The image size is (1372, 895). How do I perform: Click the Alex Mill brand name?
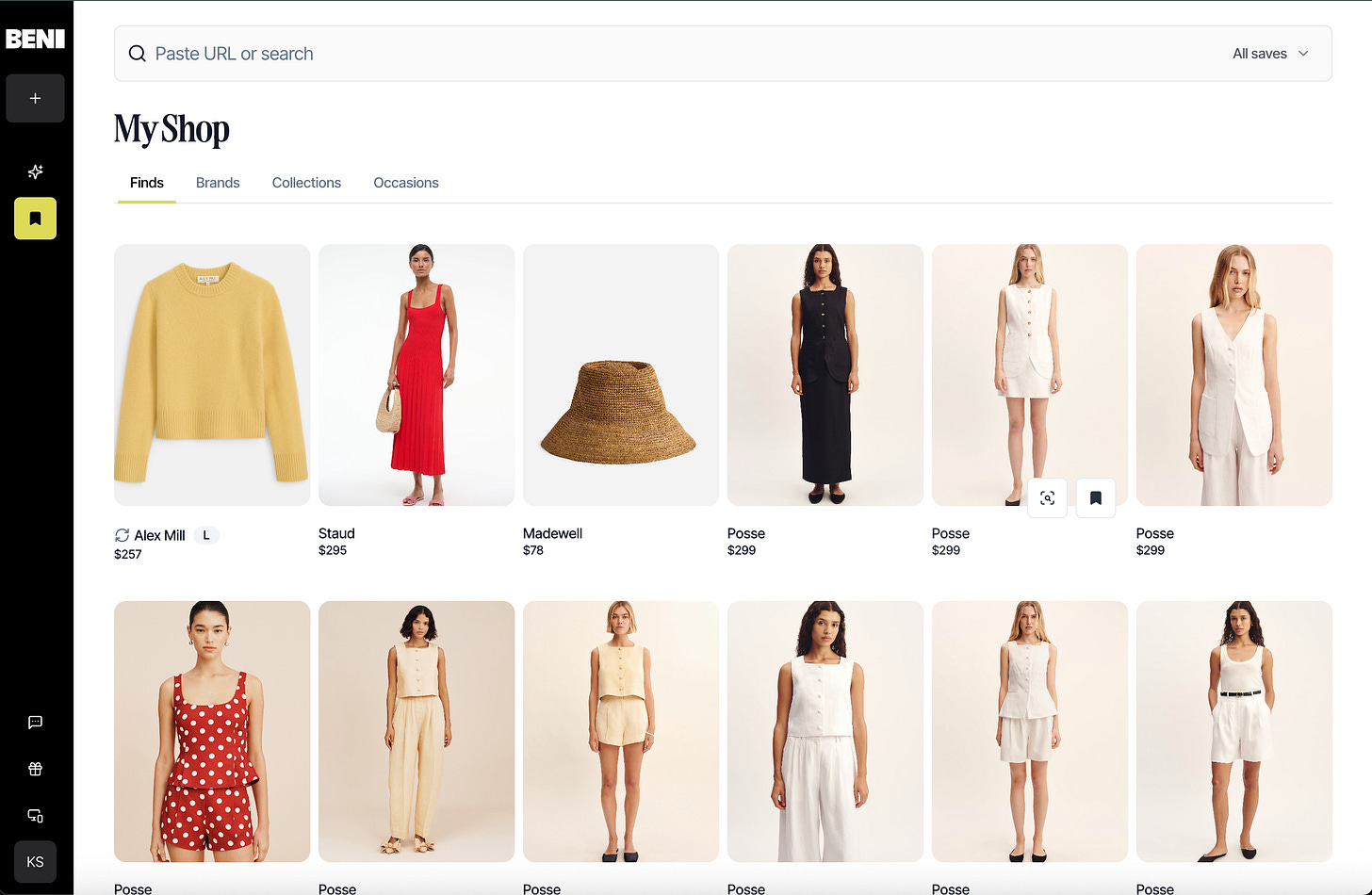[159, 535]
